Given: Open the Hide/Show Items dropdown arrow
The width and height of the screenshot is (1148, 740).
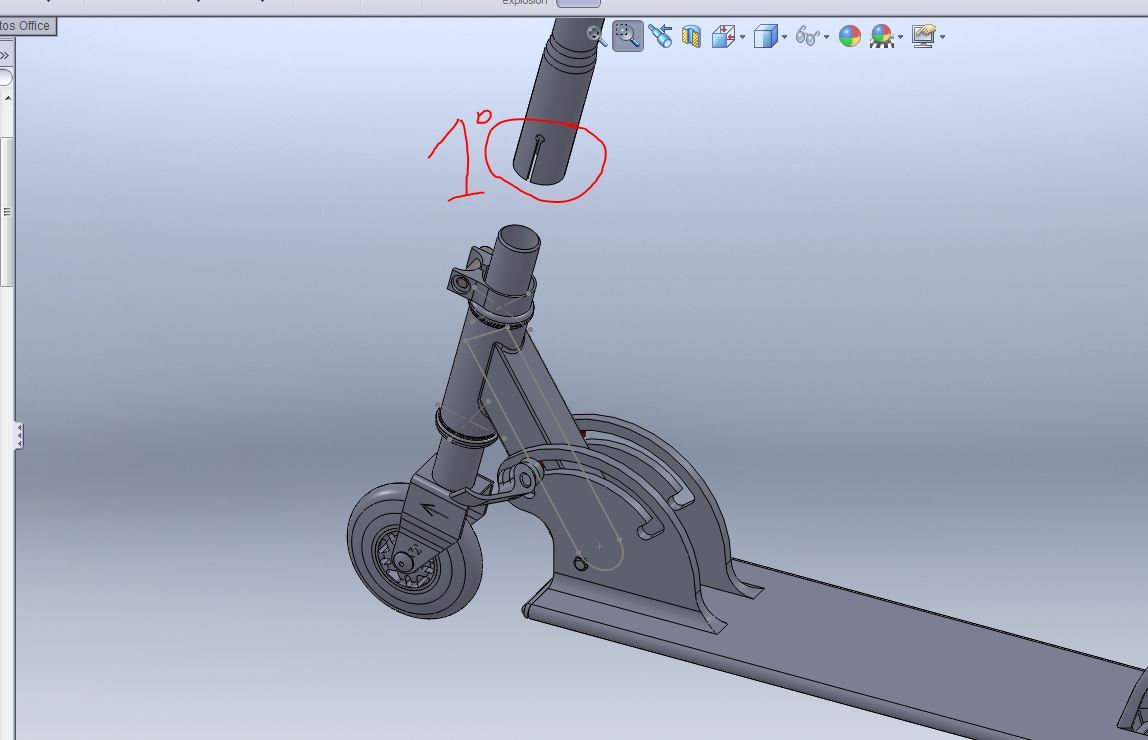Looking at the screenshot, I should click(826, 37).
